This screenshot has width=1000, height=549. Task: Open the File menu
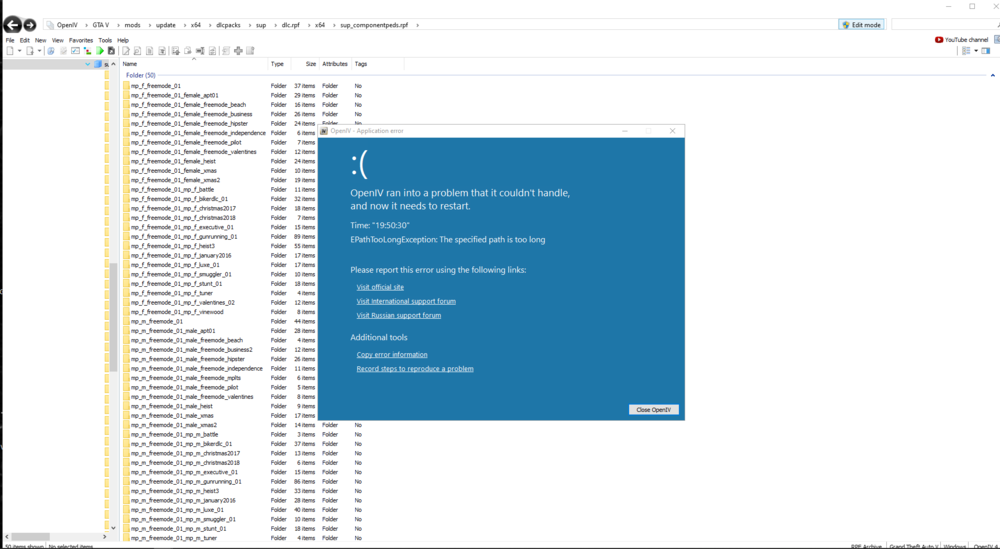(x=10, y=40)
